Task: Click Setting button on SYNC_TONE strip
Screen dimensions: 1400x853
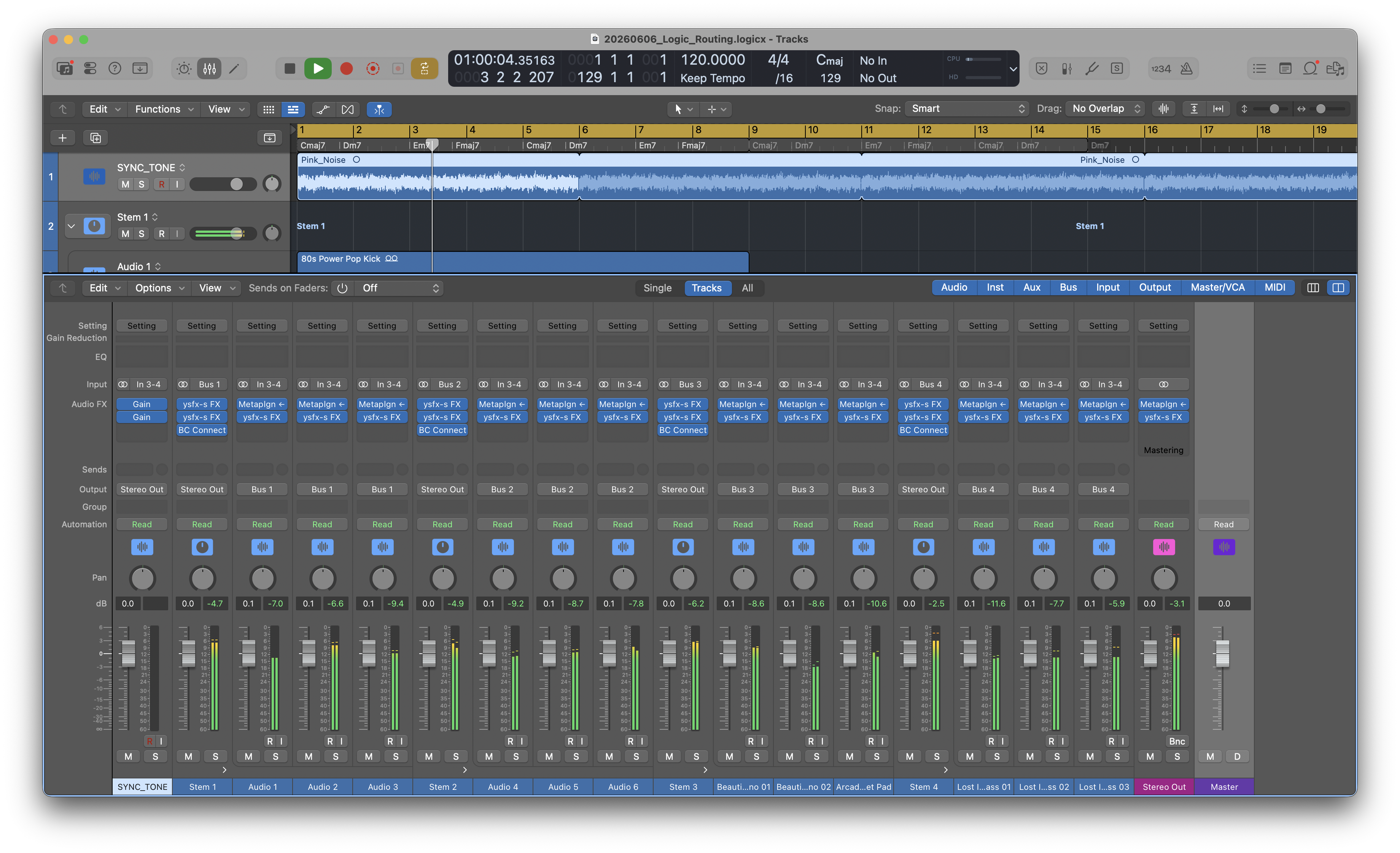Action: click(x=142, y=326)
